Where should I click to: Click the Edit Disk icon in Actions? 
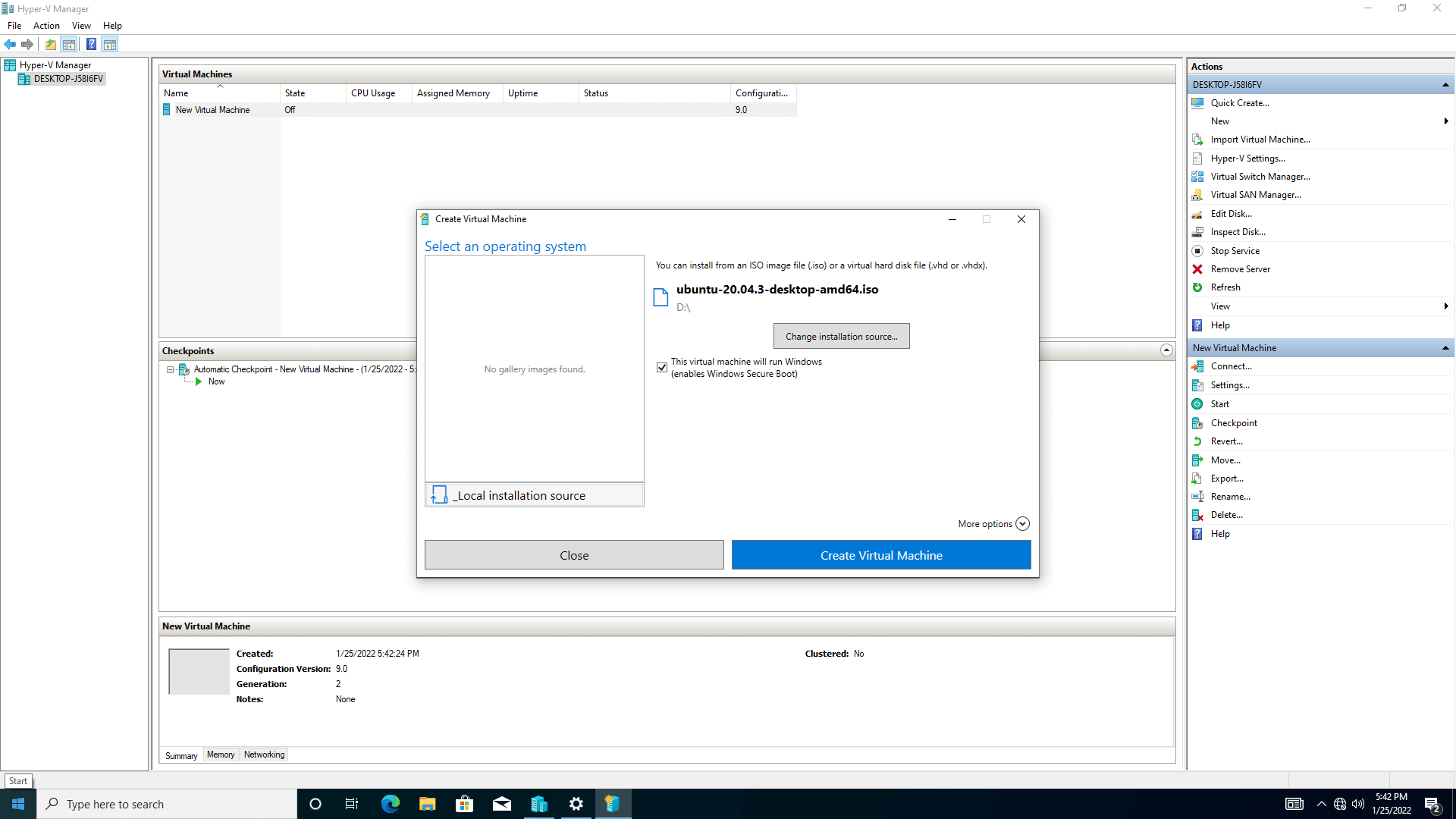1198,213
